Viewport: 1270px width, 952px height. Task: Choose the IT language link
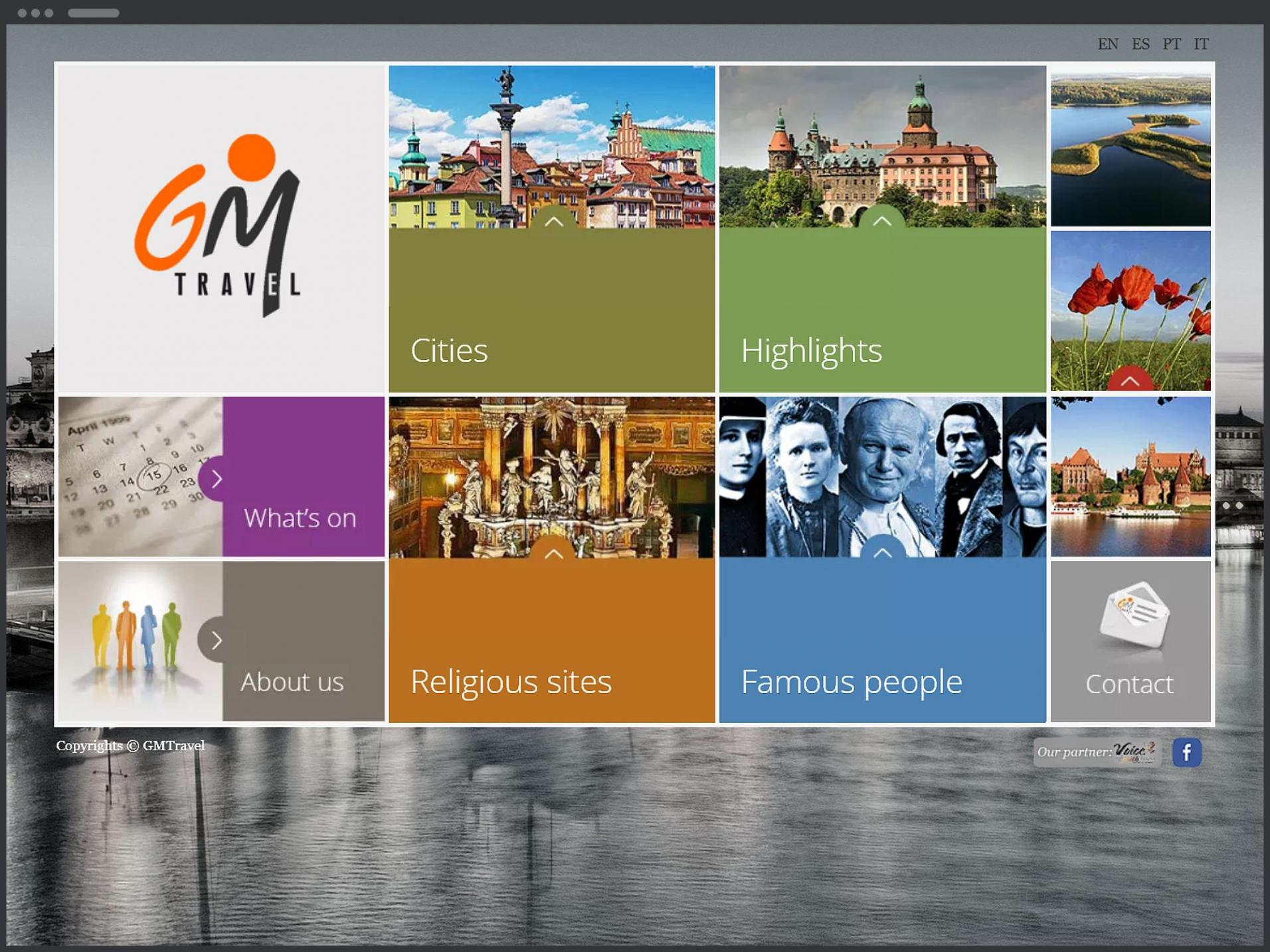tap(1201, 44)
